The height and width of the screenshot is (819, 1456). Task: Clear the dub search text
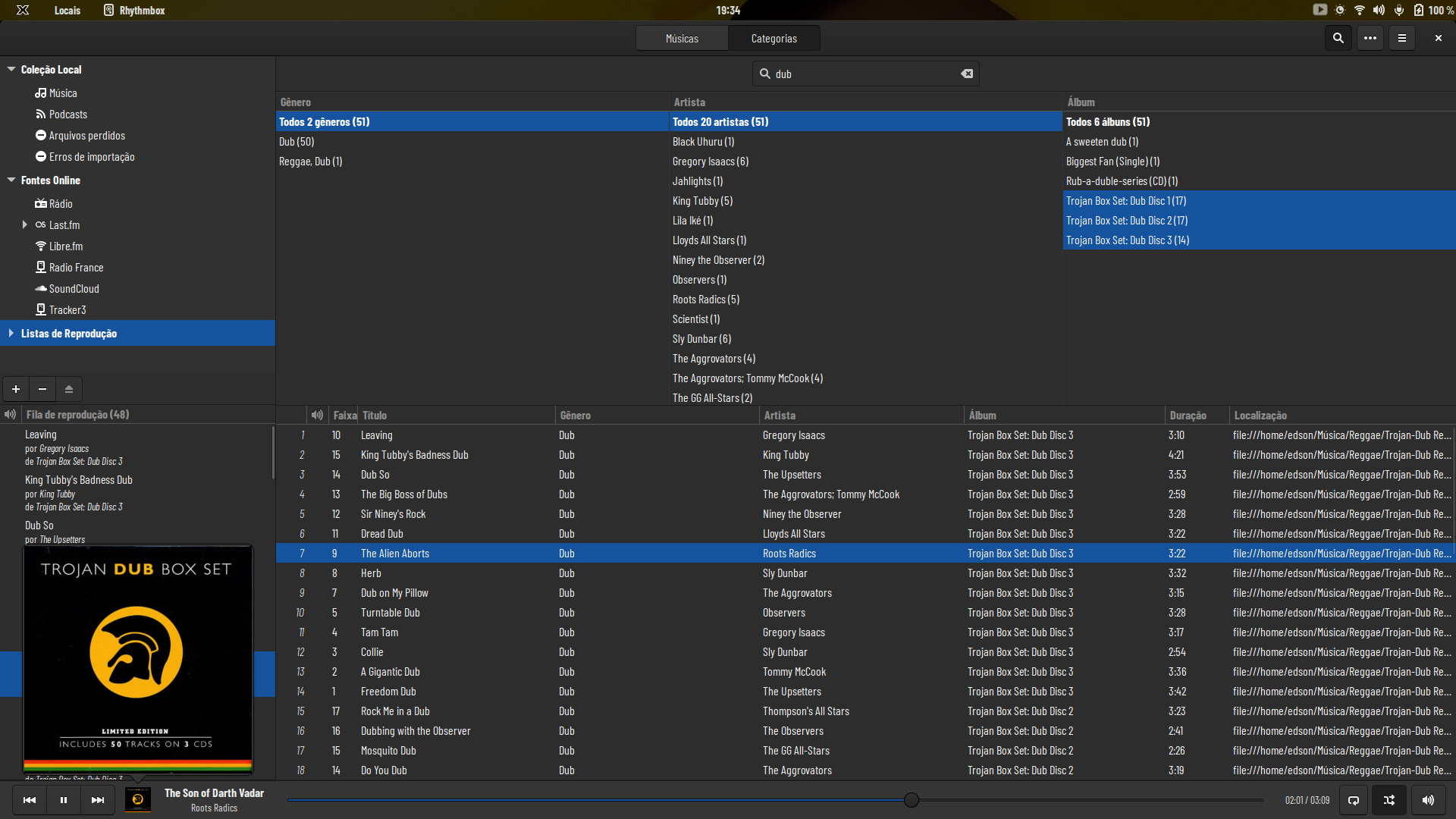[967, 74]
